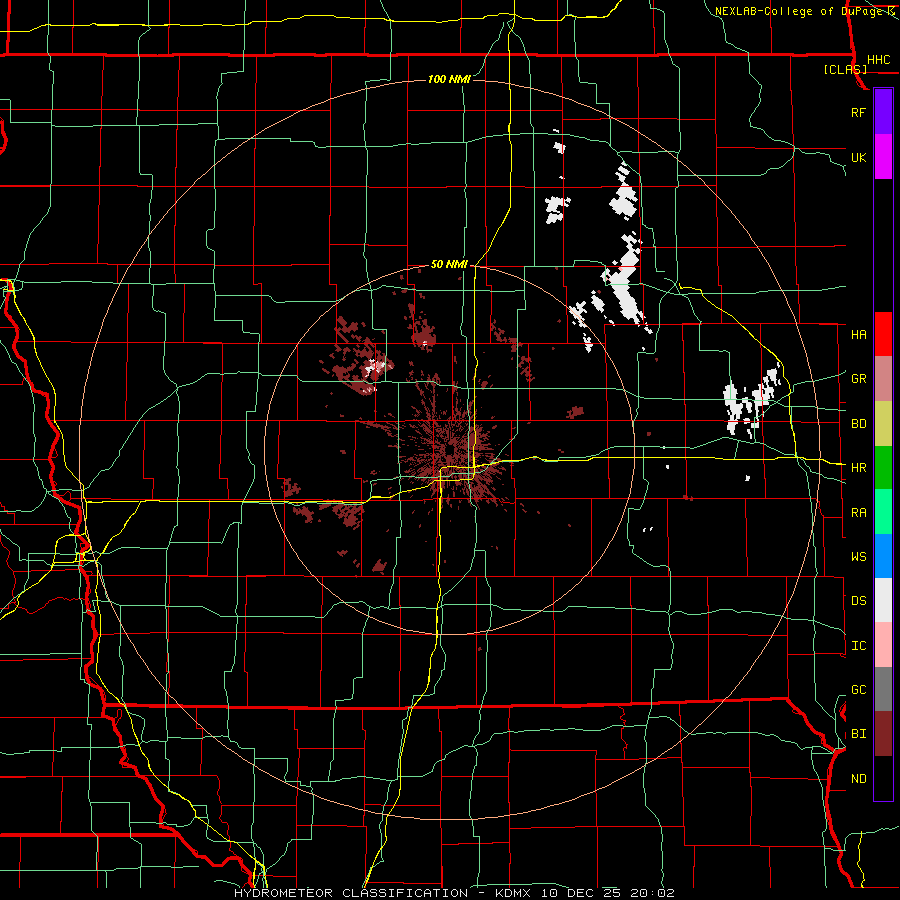Click the HR green legend color block
The image size is (900, 900).
click(x=883, y=468)
